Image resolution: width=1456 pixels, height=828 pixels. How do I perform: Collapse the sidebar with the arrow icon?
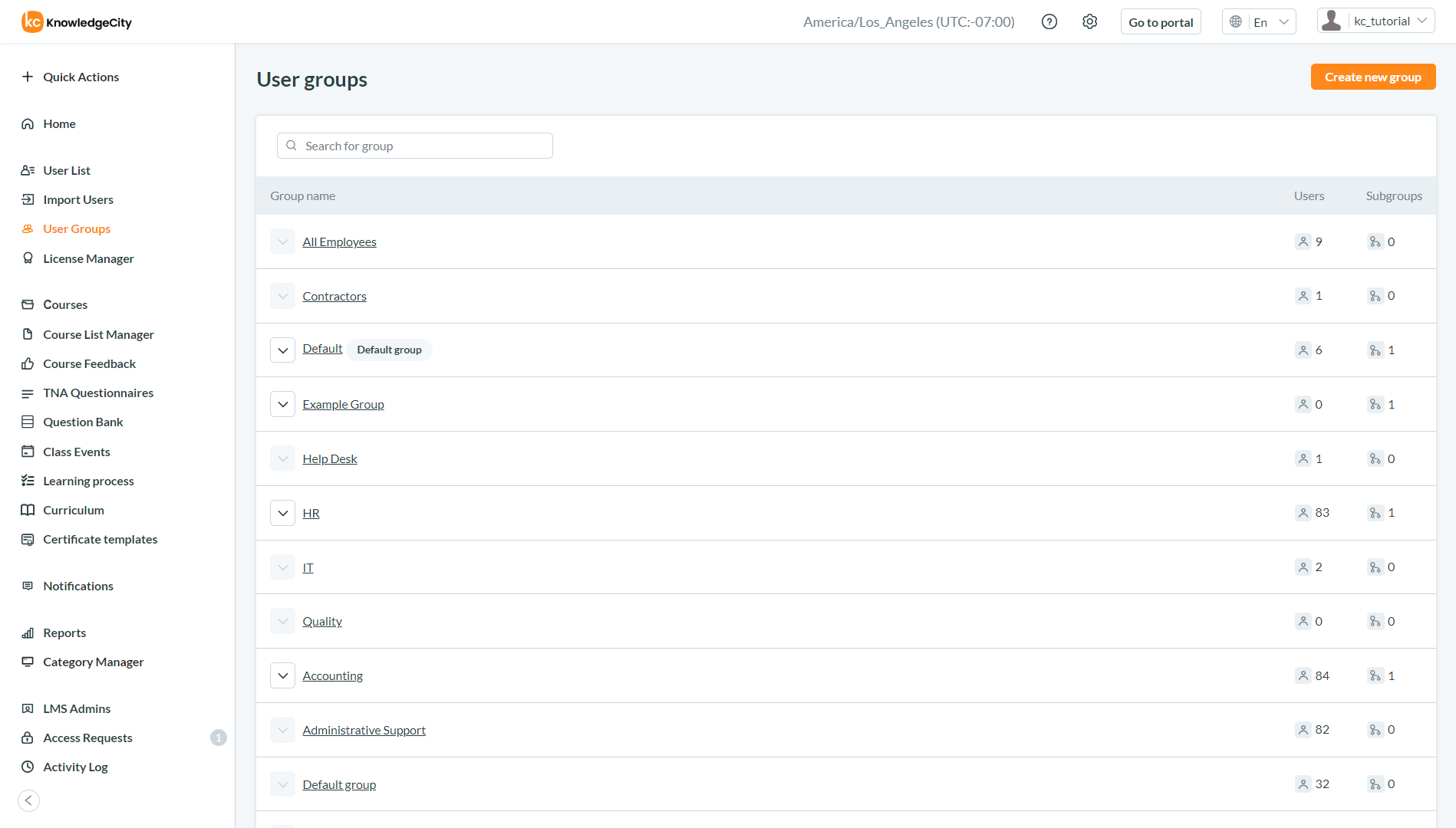click(28, 800)
